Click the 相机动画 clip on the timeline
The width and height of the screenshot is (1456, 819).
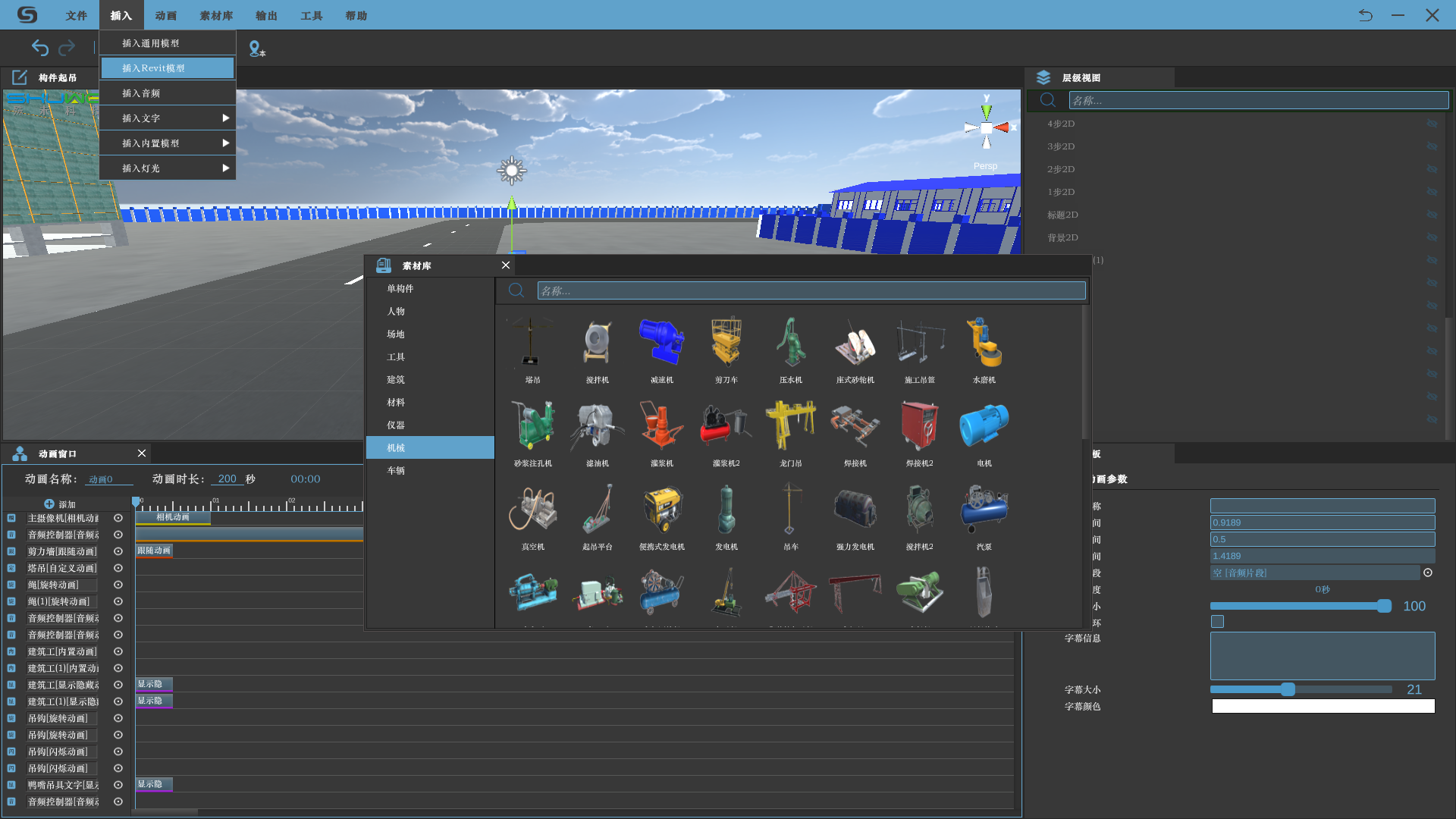[x=173, y=518]
